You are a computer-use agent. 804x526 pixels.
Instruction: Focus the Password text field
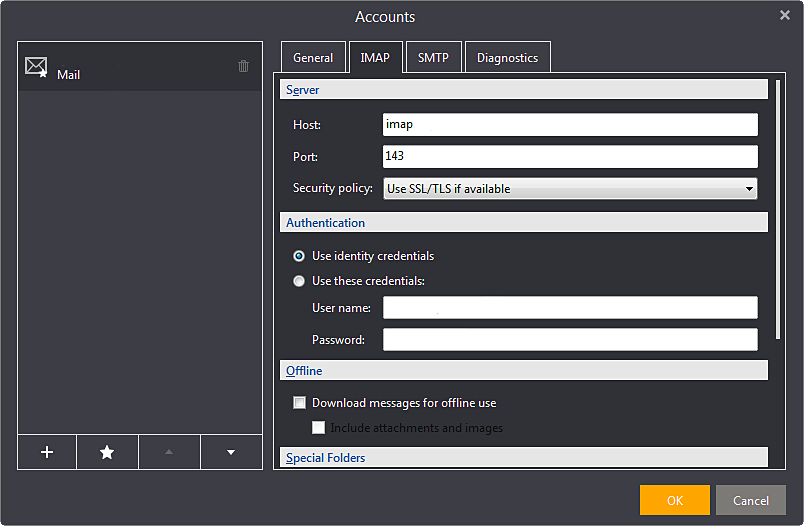click(570, 340)
